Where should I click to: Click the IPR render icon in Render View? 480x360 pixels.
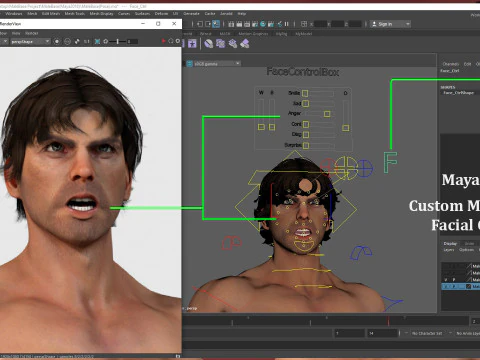point(77,41)
